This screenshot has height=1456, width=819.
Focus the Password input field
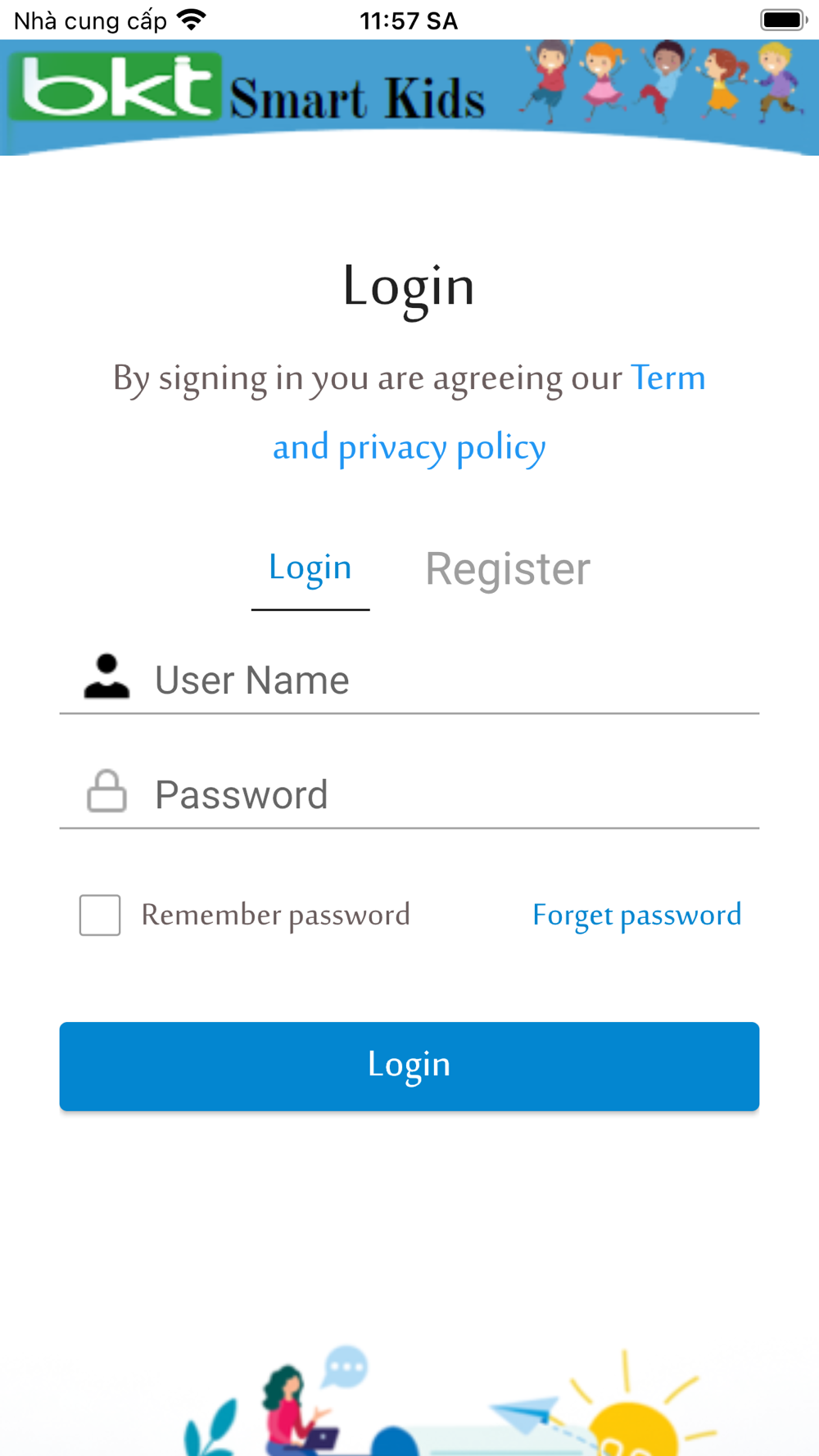[455, 794]
